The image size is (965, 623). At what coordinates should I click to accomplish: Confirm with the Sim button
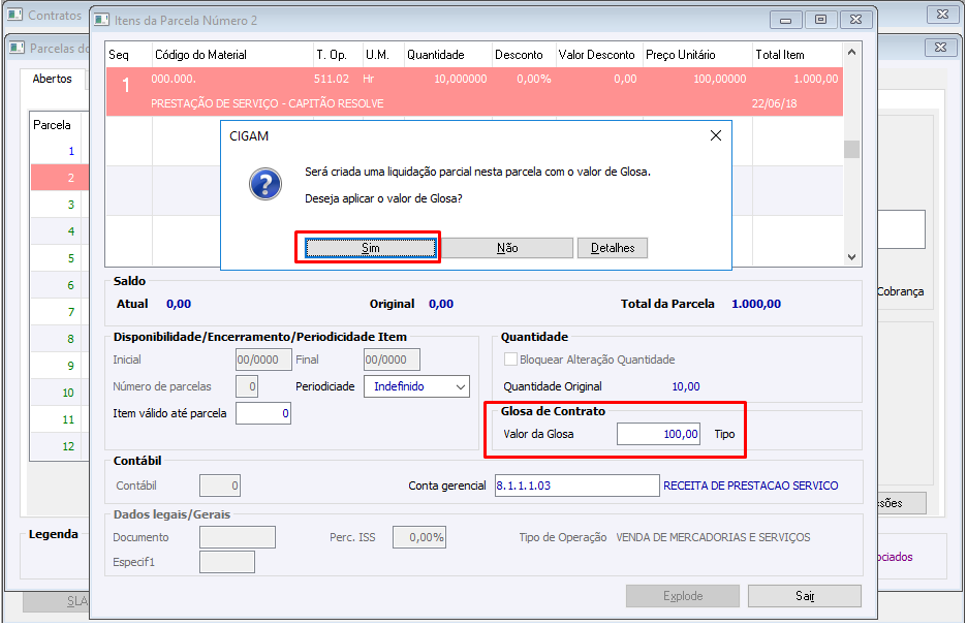pyautogui.click(x=370, y=247)
